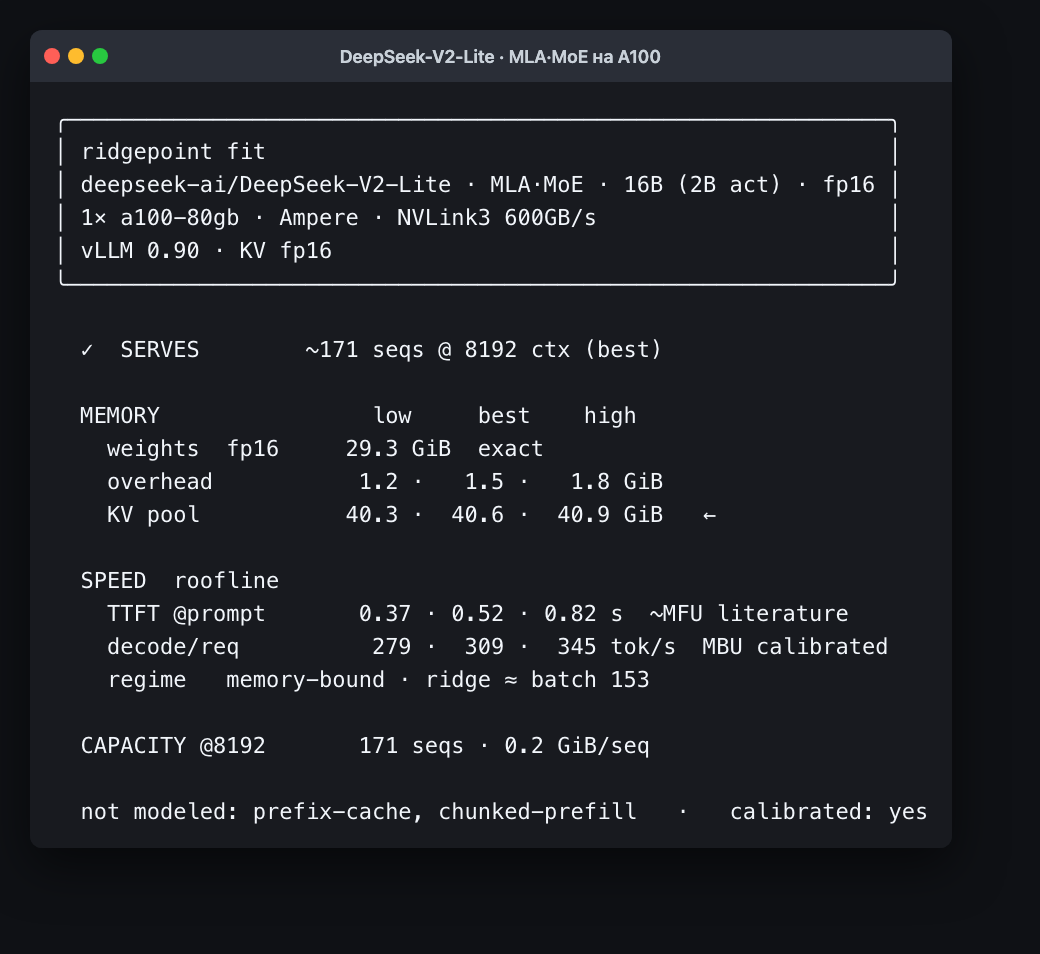Click '345 tok/s' decode high value

click(617, 647)
